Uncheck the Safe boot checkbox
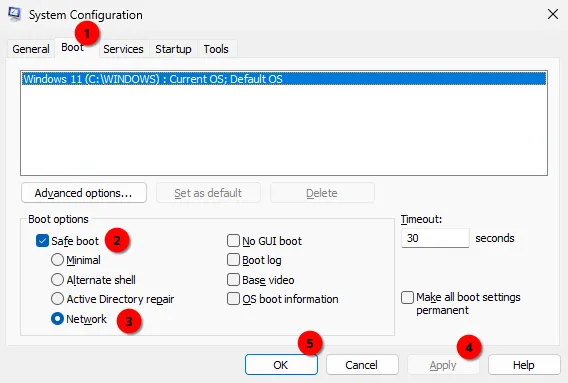 pos(42,241)
